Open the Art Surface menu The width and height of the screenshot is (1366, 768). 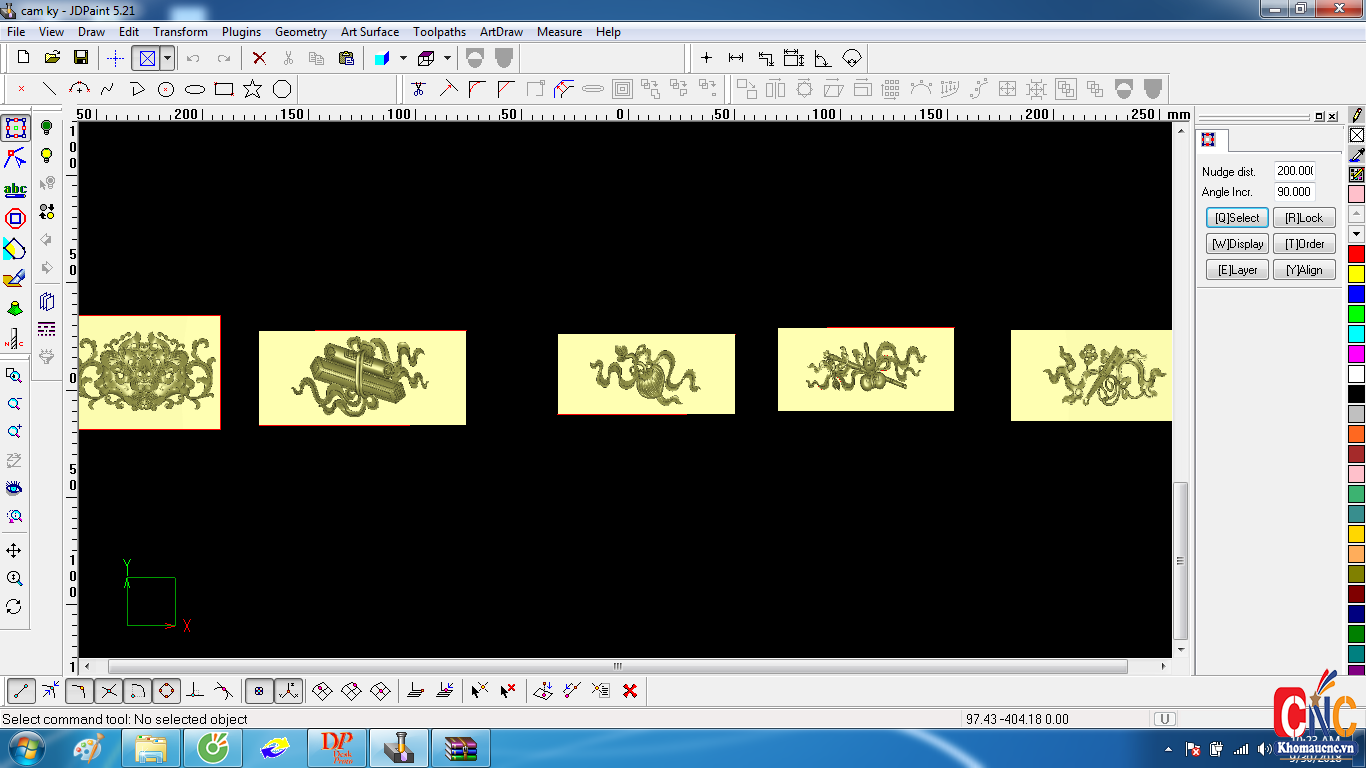[x=369, y=32]
